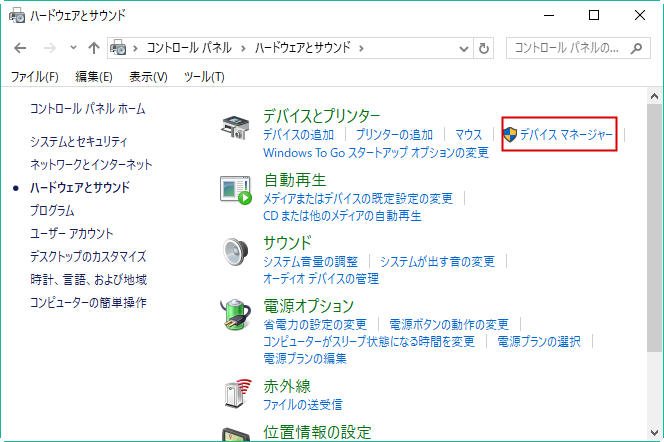
Task: Open Windows To Go スタートアップ オプションの変更
Action: tap(376, 152)
